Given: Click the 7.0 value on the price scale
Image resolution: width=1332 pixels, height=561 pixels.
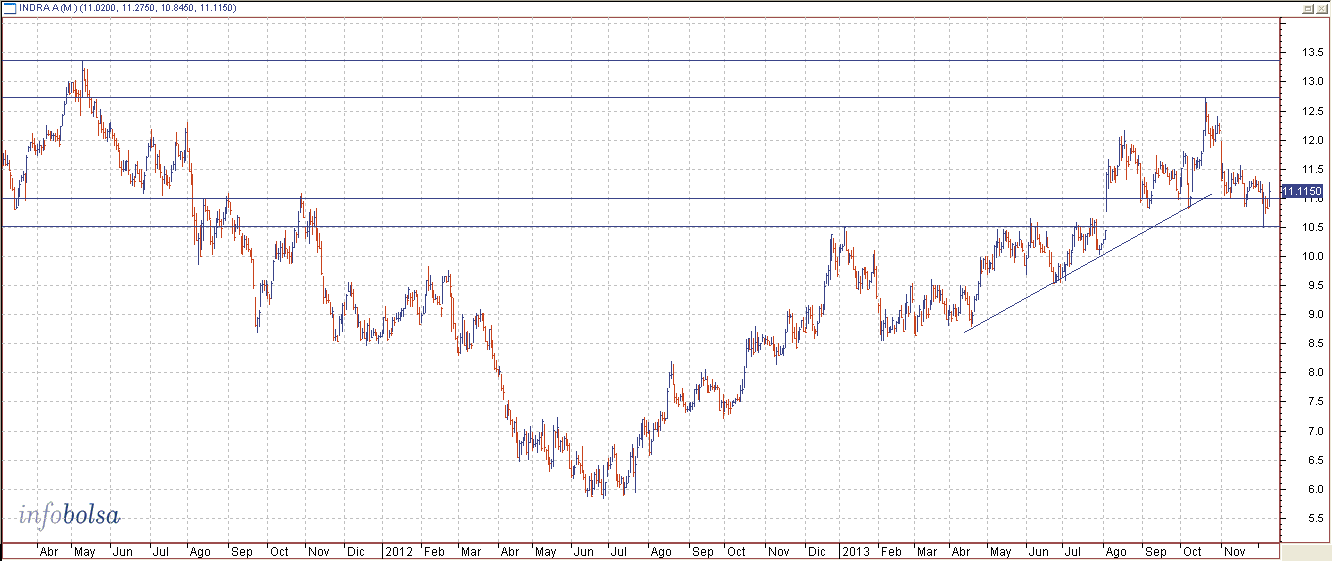Looking at the screenshot, I should coord(1303,432).
